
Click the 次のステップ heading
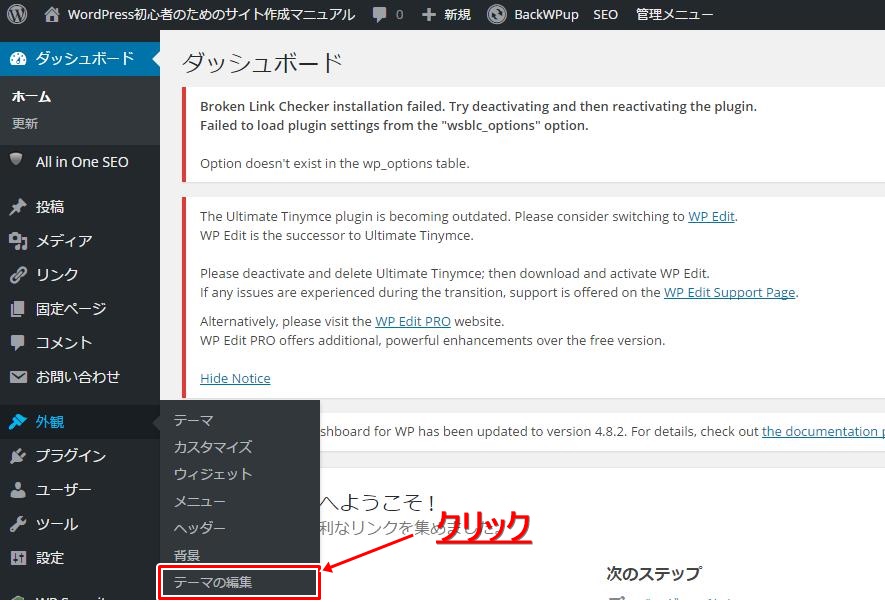pos(654,573)
